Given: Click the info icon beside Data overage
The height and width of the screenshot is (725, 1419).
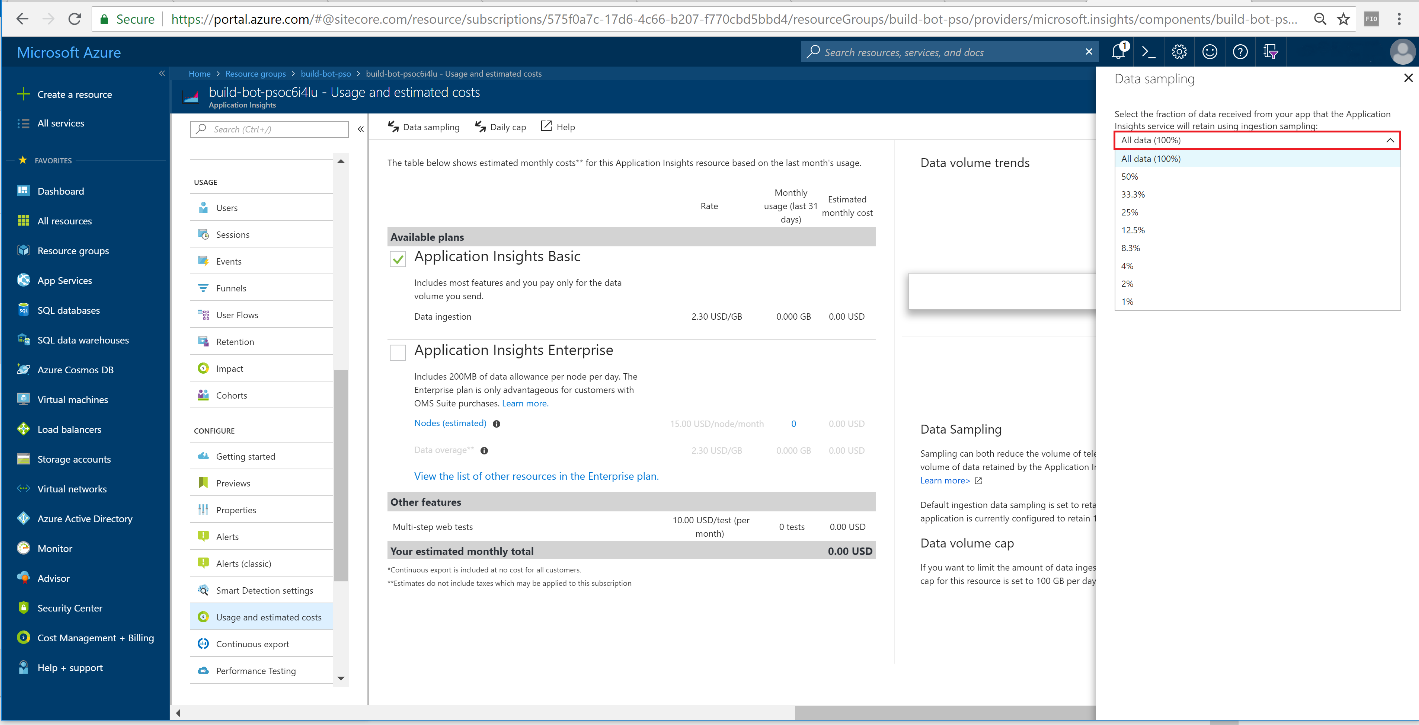Looking at the screenshot, I should [x=484, y=451].
